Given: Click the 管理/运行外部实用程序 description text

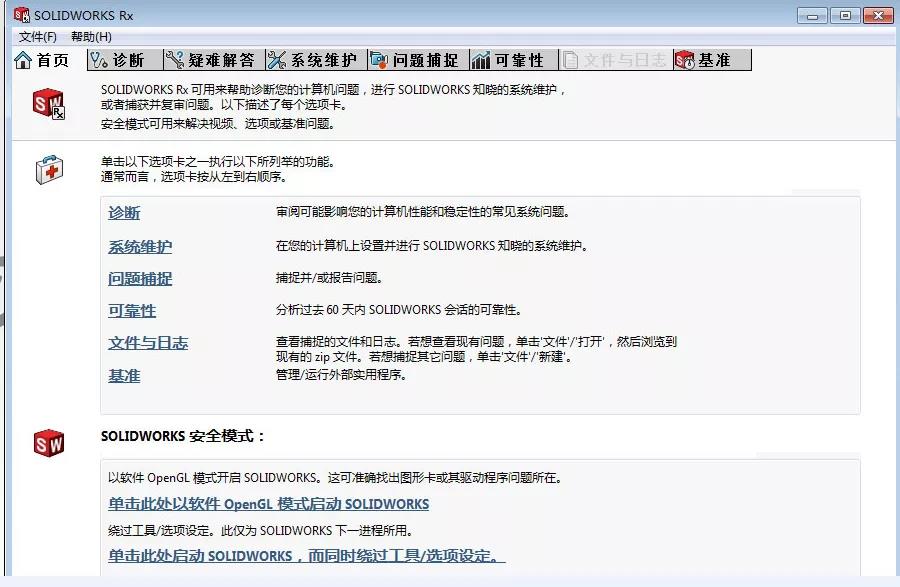Looking at the screenshot, I should (341, 375).
